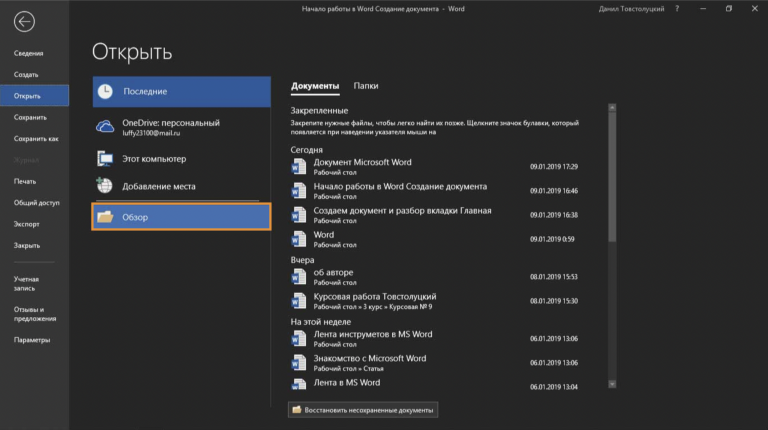768x430 pixels.
Task: Open the об авторе document
Action: [x=436, y=277]
